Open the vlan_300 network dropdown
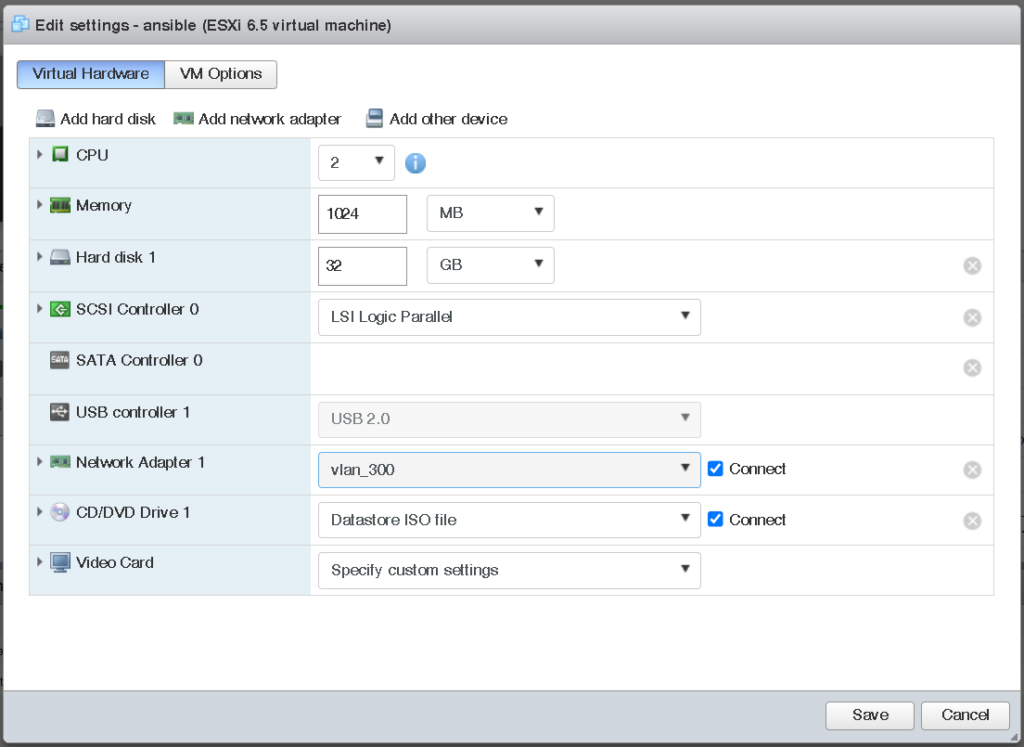The image size is (1024, 747). pos(509,469)
